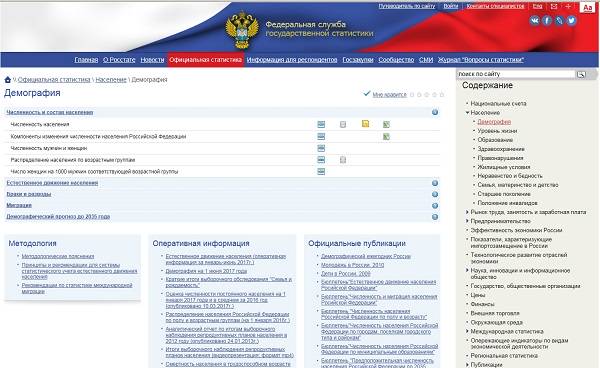This screenshot has width=600, height=368.
Task: Open Дети в России, 2009 link
Action: (x=346, y=274)
